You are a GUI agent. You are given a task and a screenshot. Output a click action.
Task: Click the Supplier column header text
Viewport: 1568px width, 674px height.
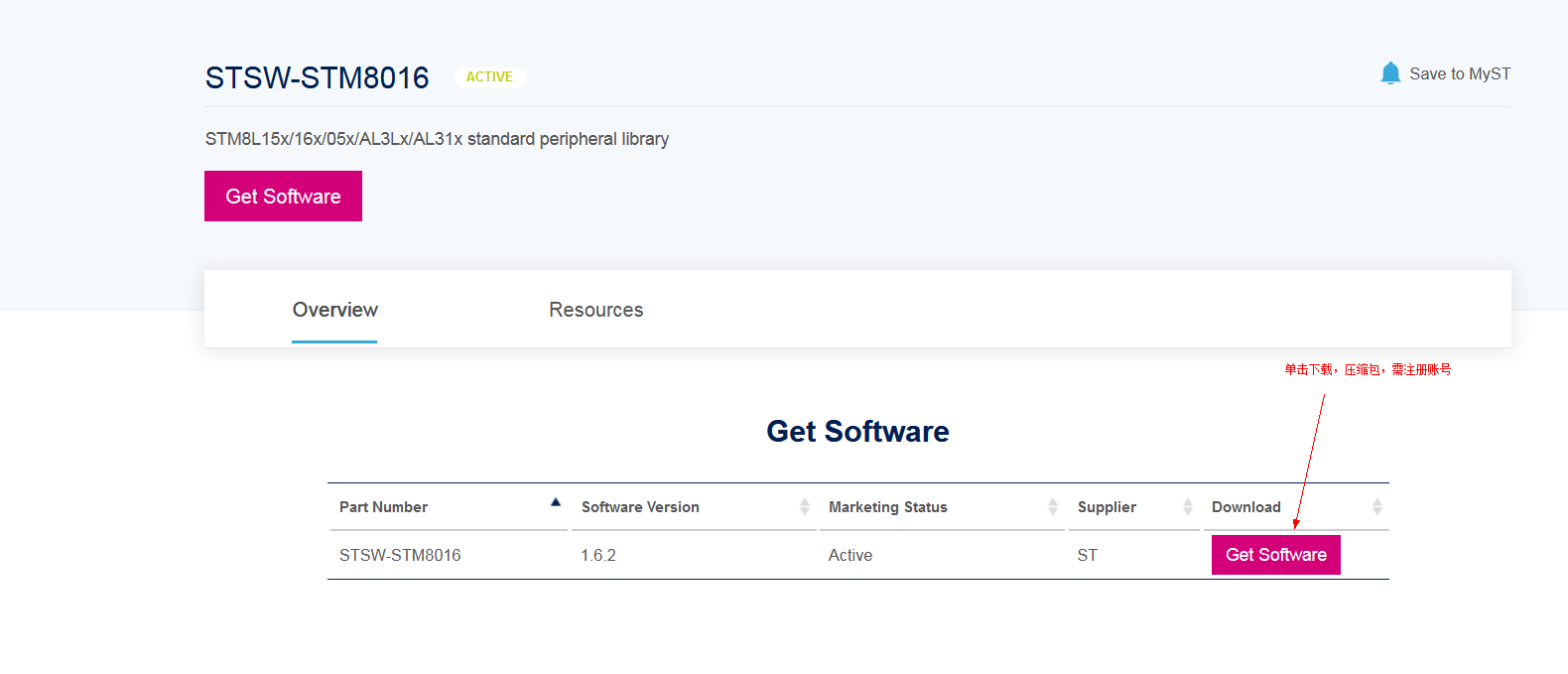(x=1107, y=507)
